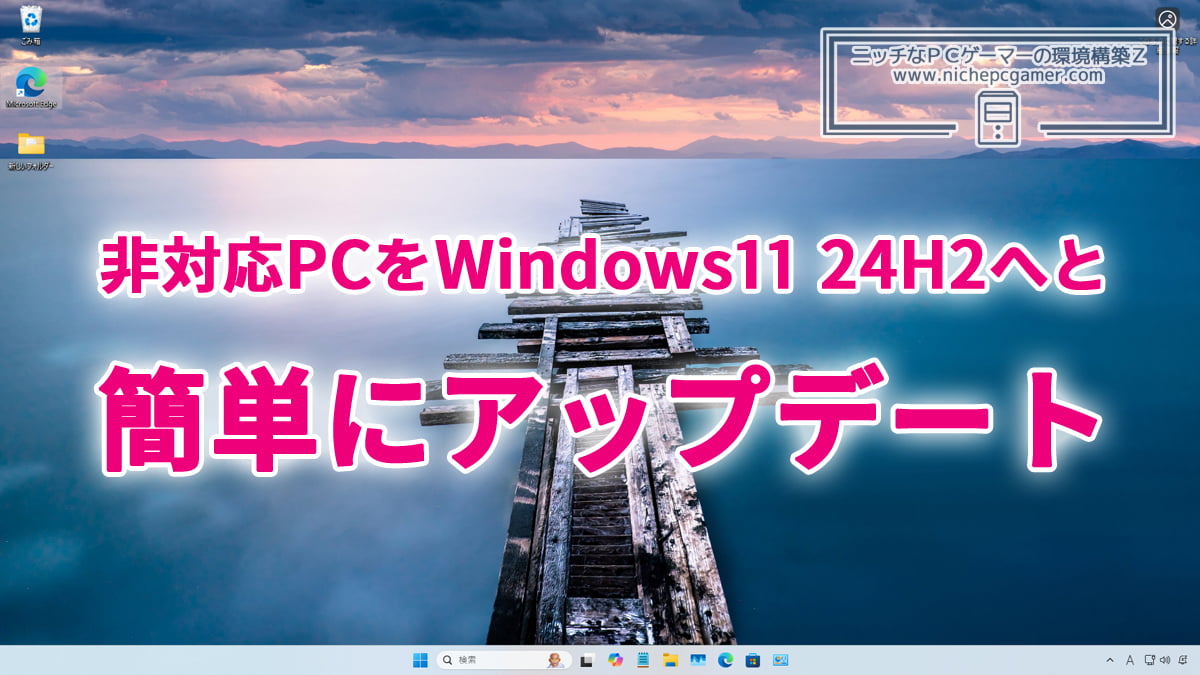Launch File Explorer from the taskbar
1200x675 pixels.
(673, 660)
